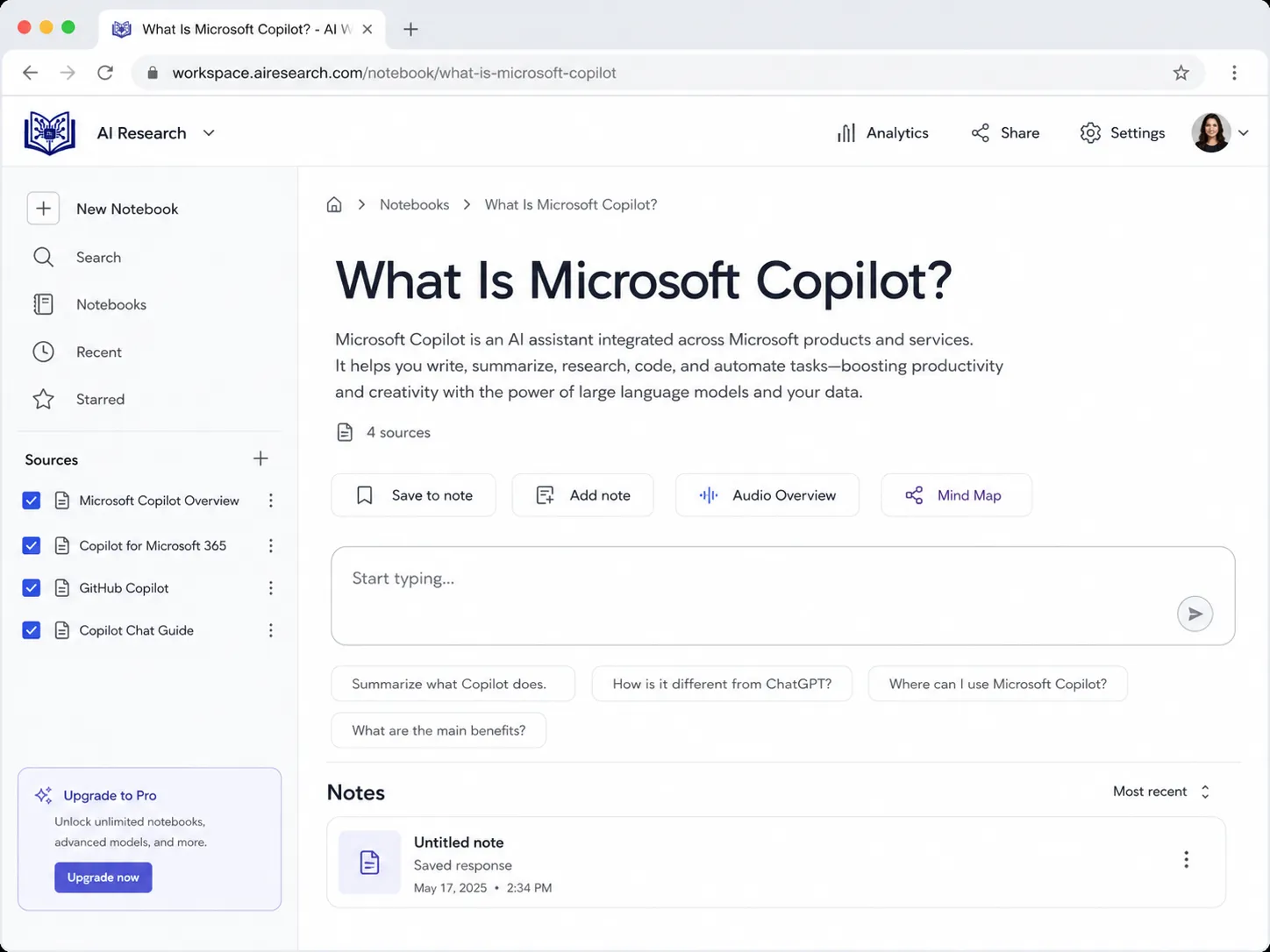The height and width of the screenshot is (952, 1270).
Task: Select Search in the sidebar menu
Action: click(x=99, y=257)
